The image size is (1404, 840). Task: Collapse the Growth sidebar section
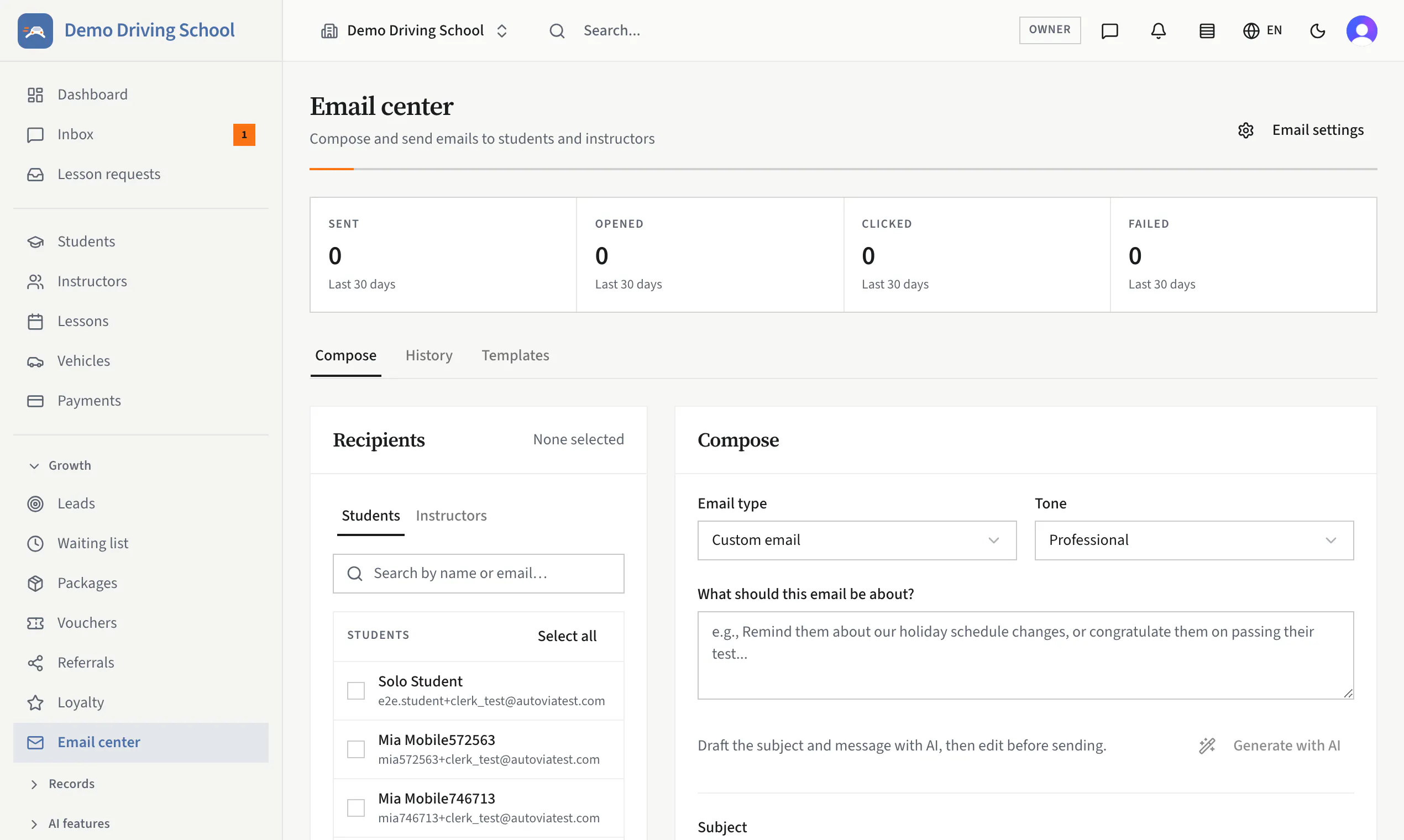click(x=60, y=465)
